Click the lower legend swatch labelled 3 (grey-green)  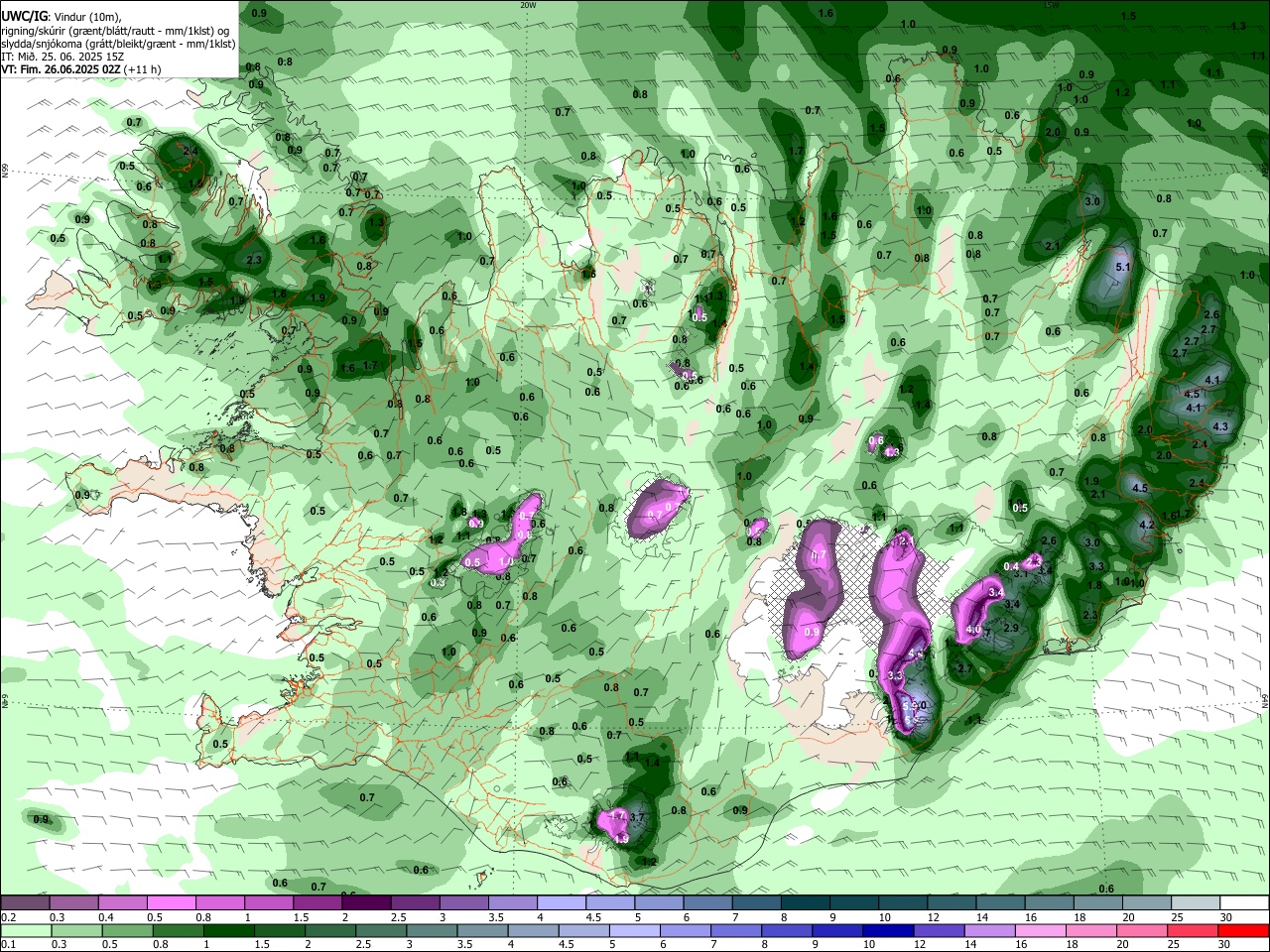coord(431,930)
